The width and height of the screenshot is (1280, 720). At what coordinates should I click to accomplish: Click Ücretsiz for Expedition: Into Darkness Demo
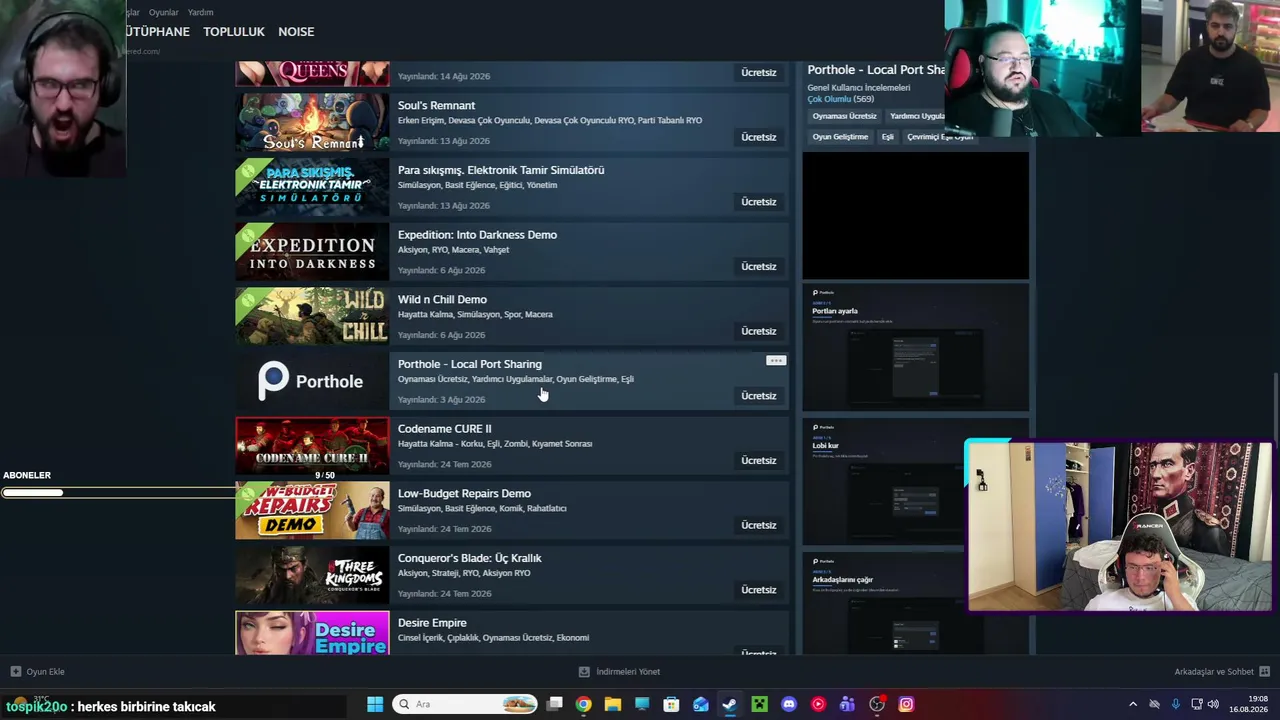(759, 267)
